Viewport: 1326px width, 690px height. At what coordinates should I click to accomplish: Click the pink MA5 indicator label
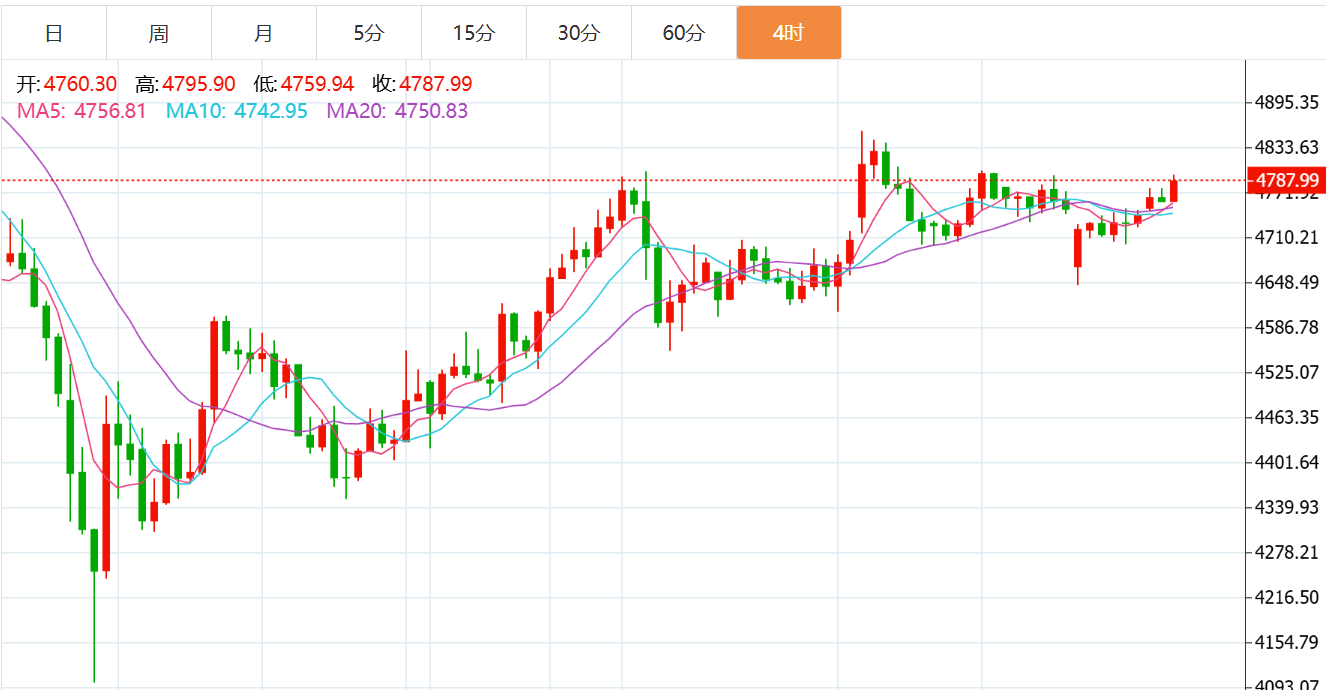coord(81,111)
